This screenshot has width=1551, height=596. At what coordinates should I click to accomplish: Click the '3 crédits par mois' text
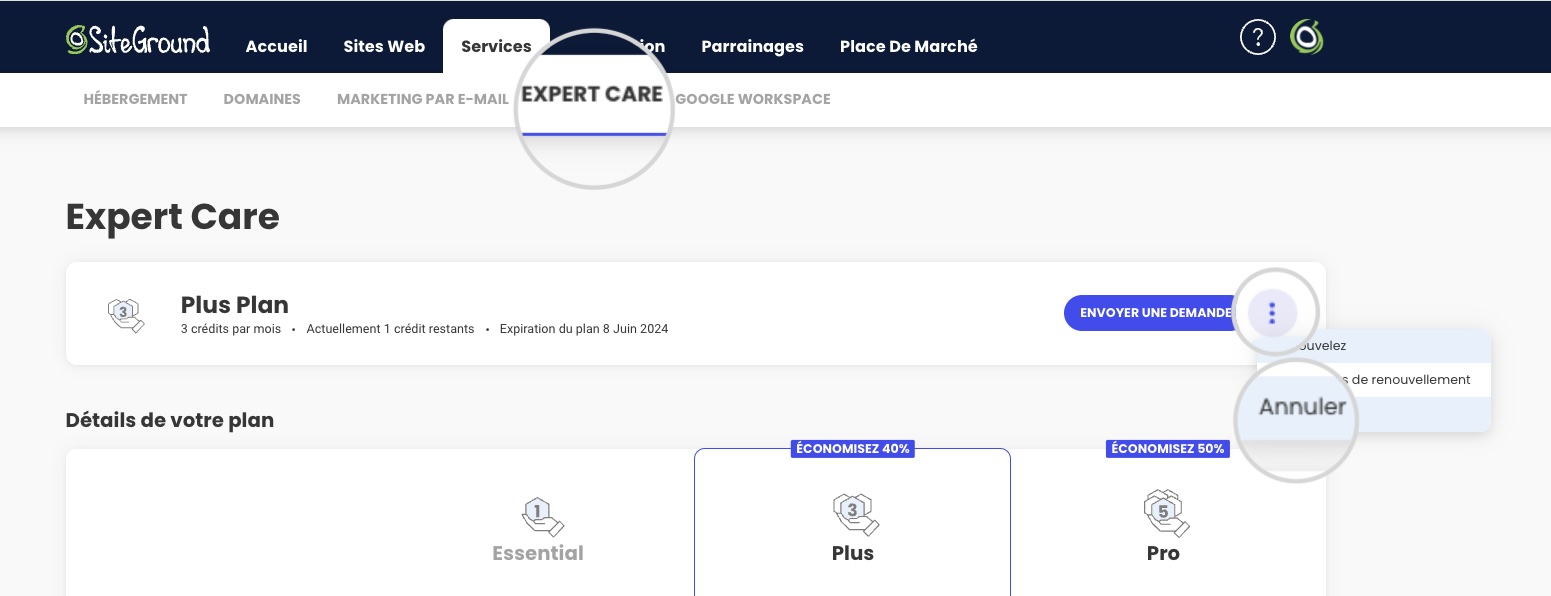click(x=231, y=329)
